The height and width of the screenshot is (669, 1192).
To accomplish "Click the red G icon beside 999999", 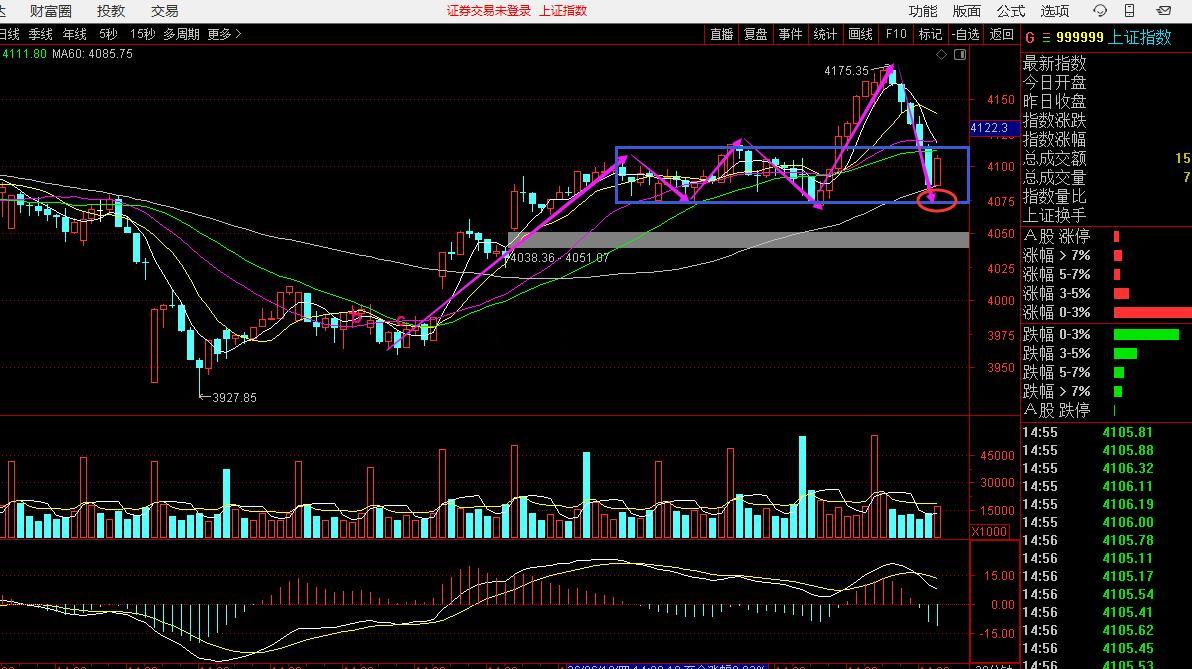I will point(1030,37).
